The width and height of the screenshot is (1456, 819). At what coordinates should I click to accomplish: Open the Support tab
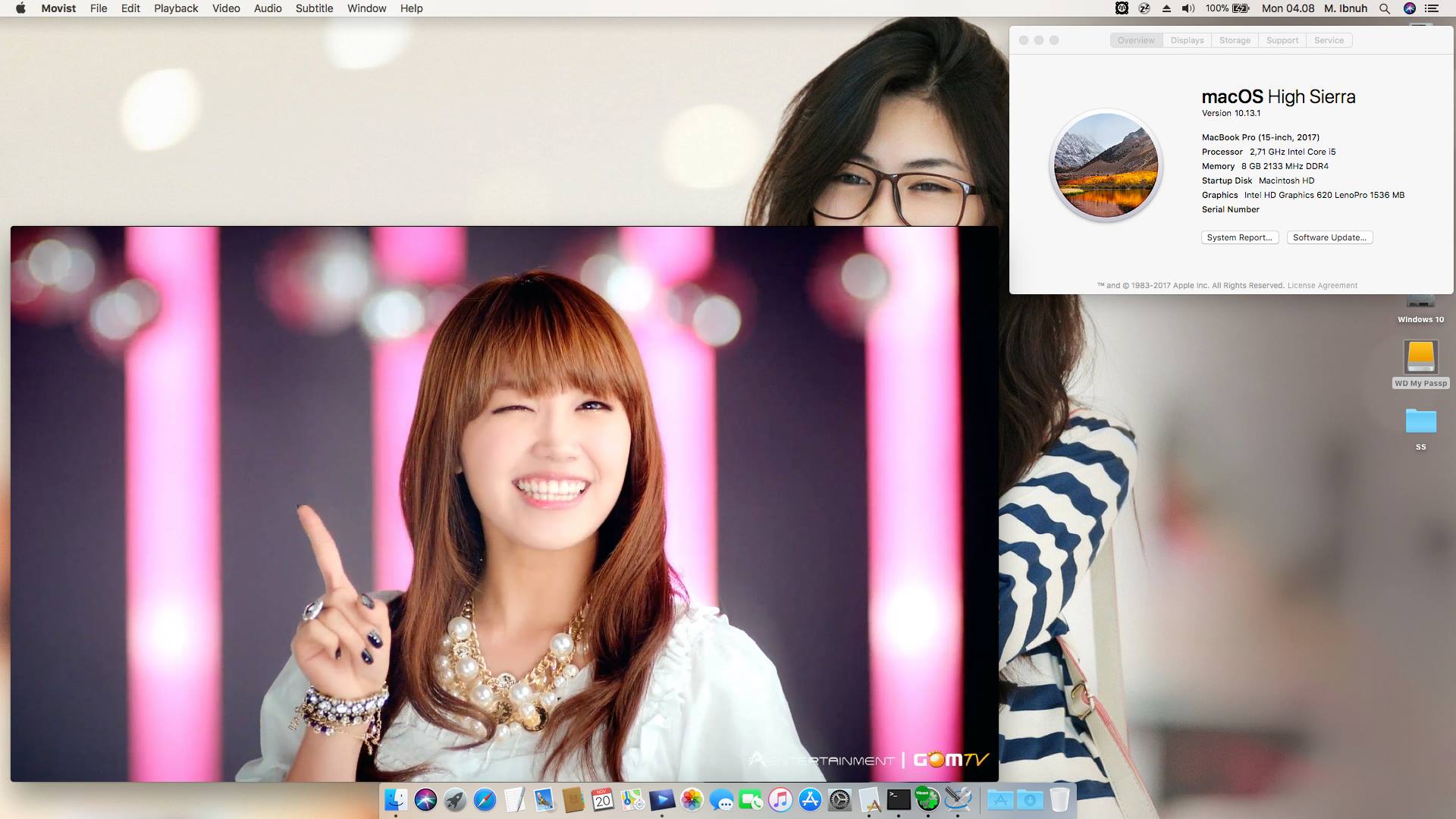(1282, 40)
